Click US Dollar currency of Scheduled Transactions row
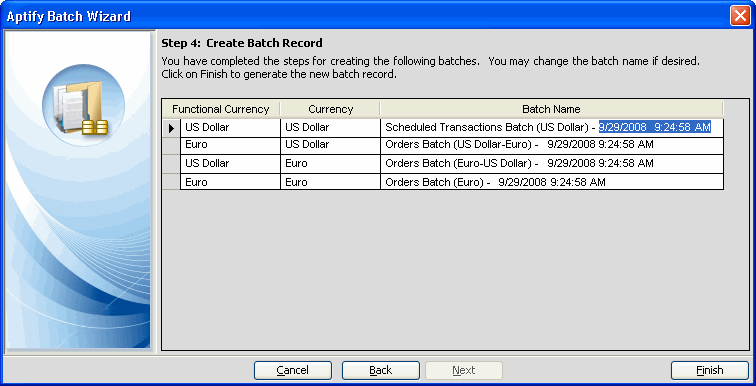Screen dimensions: 756x386 pyautogui.click(x=330, y=128)
